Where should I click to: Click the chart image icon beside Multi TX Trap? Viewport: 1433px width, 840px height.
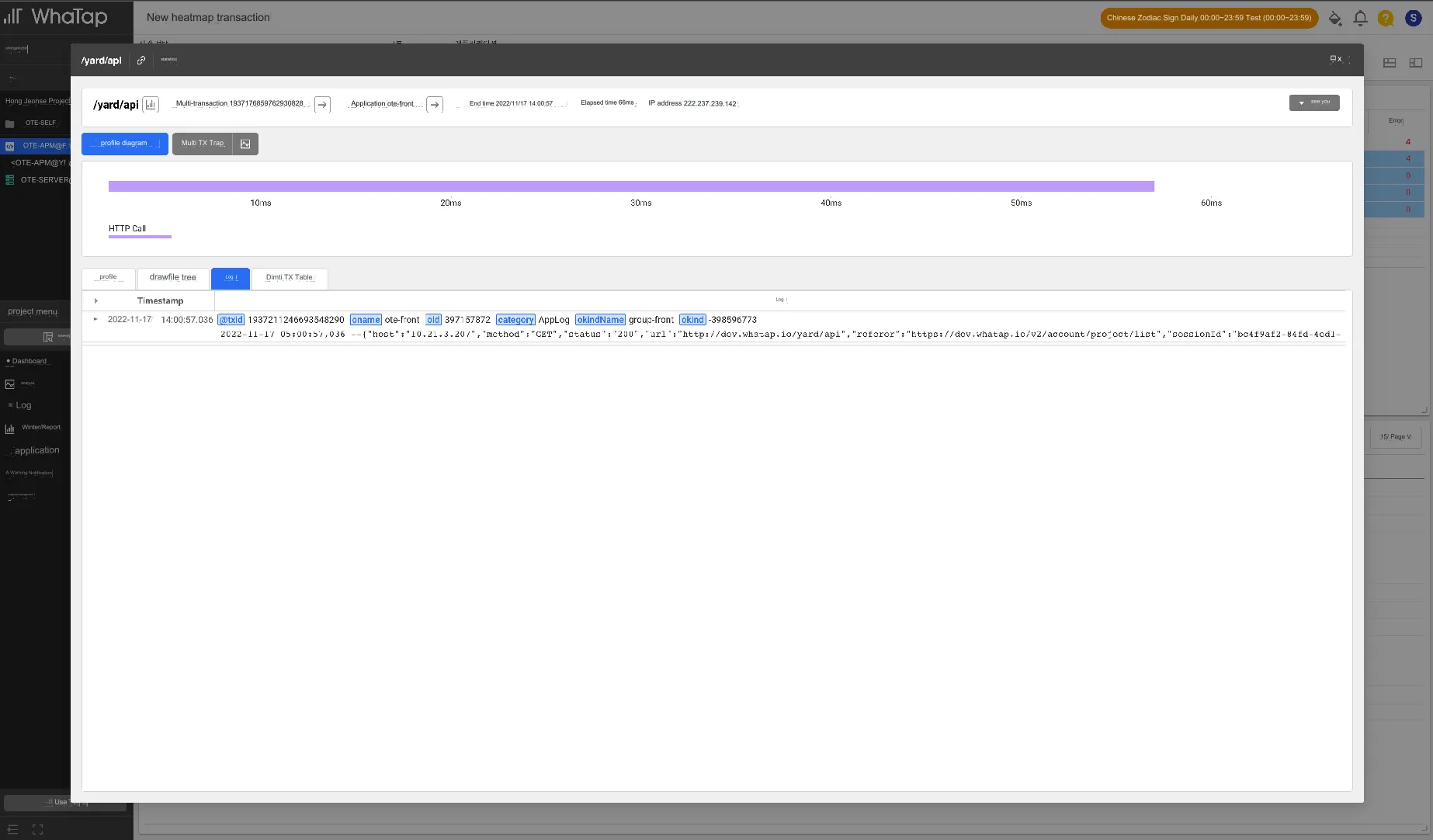pyautogui.click(x=245, y=144)
